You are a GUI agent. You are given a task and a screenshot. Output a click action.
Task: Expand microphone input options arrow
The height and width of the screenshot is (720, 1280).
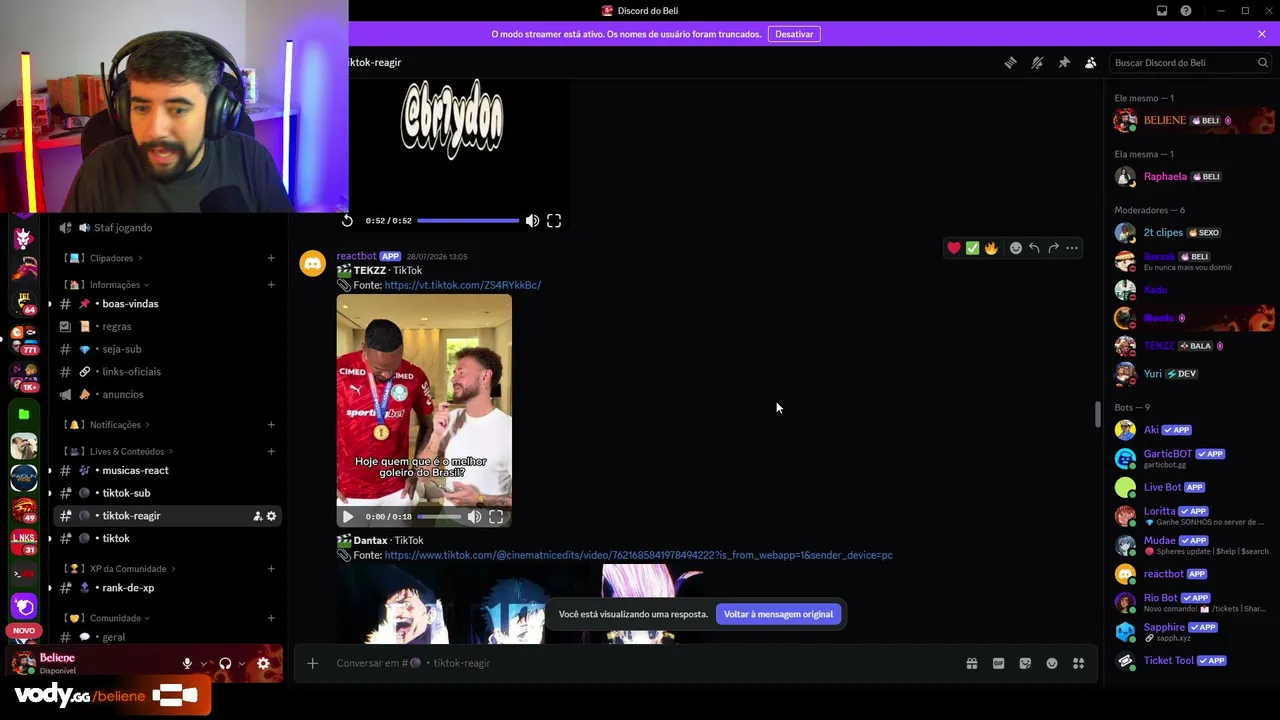click(x=204, y=663)
